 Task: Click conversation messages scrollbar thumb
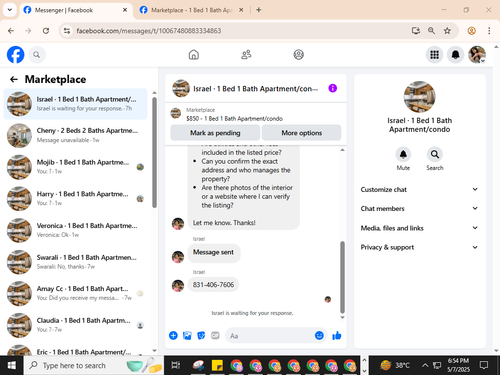click(x=342, y=277)
